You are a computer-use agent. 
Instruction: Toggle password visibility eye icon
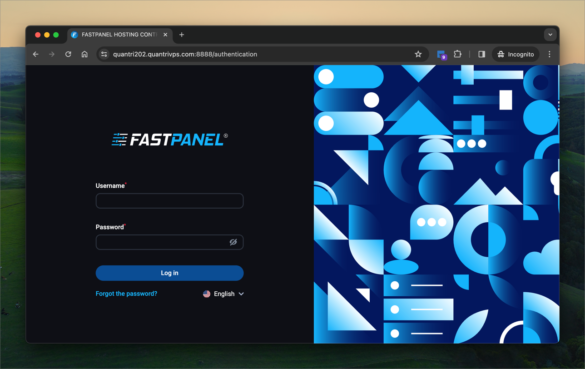click(233, 242)
